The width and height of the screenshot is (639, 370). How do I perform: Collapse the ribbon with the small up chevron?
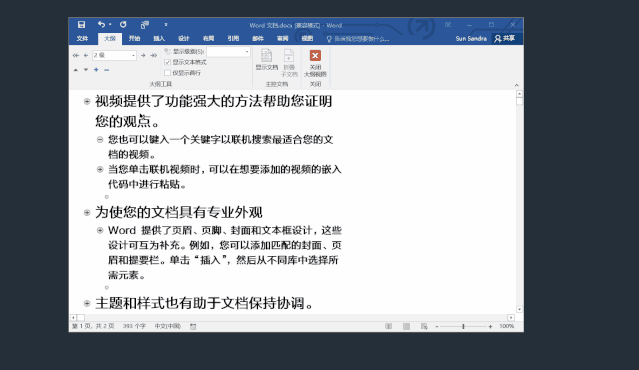point(516,85)
